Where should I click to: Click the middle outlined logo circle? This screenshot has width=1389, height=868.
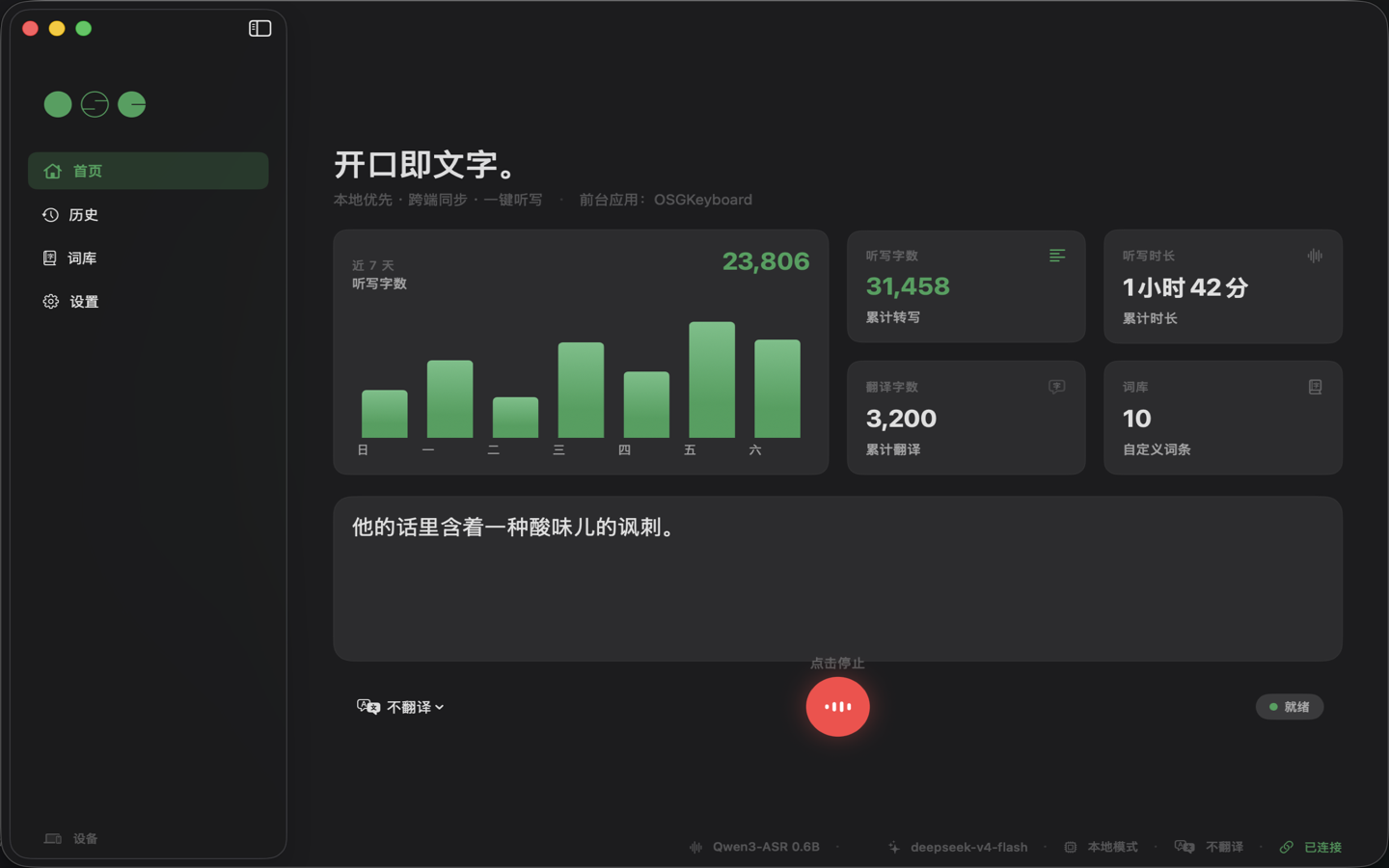95,104
